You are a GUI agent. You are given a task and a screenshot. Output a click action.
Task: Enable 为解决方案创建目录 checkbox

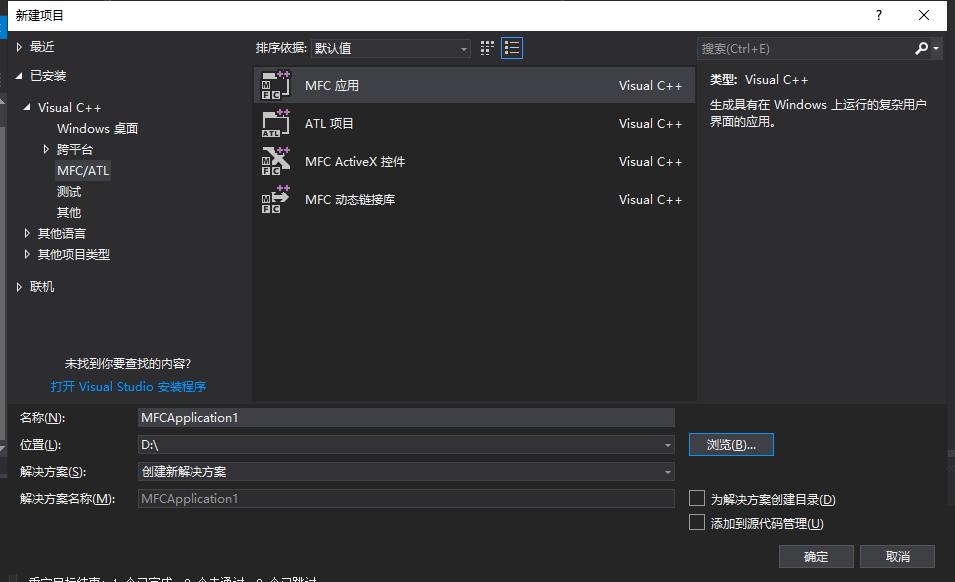pos(697,499)
